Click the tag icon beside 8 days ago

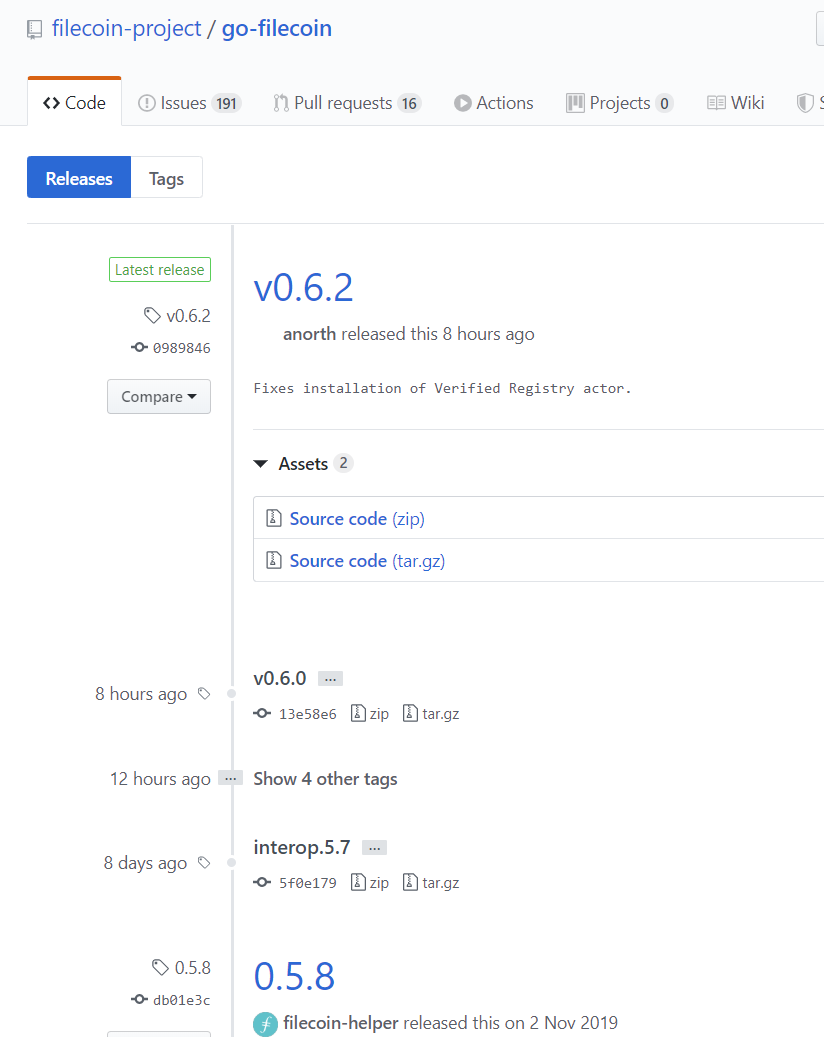(x=204, y=863)
